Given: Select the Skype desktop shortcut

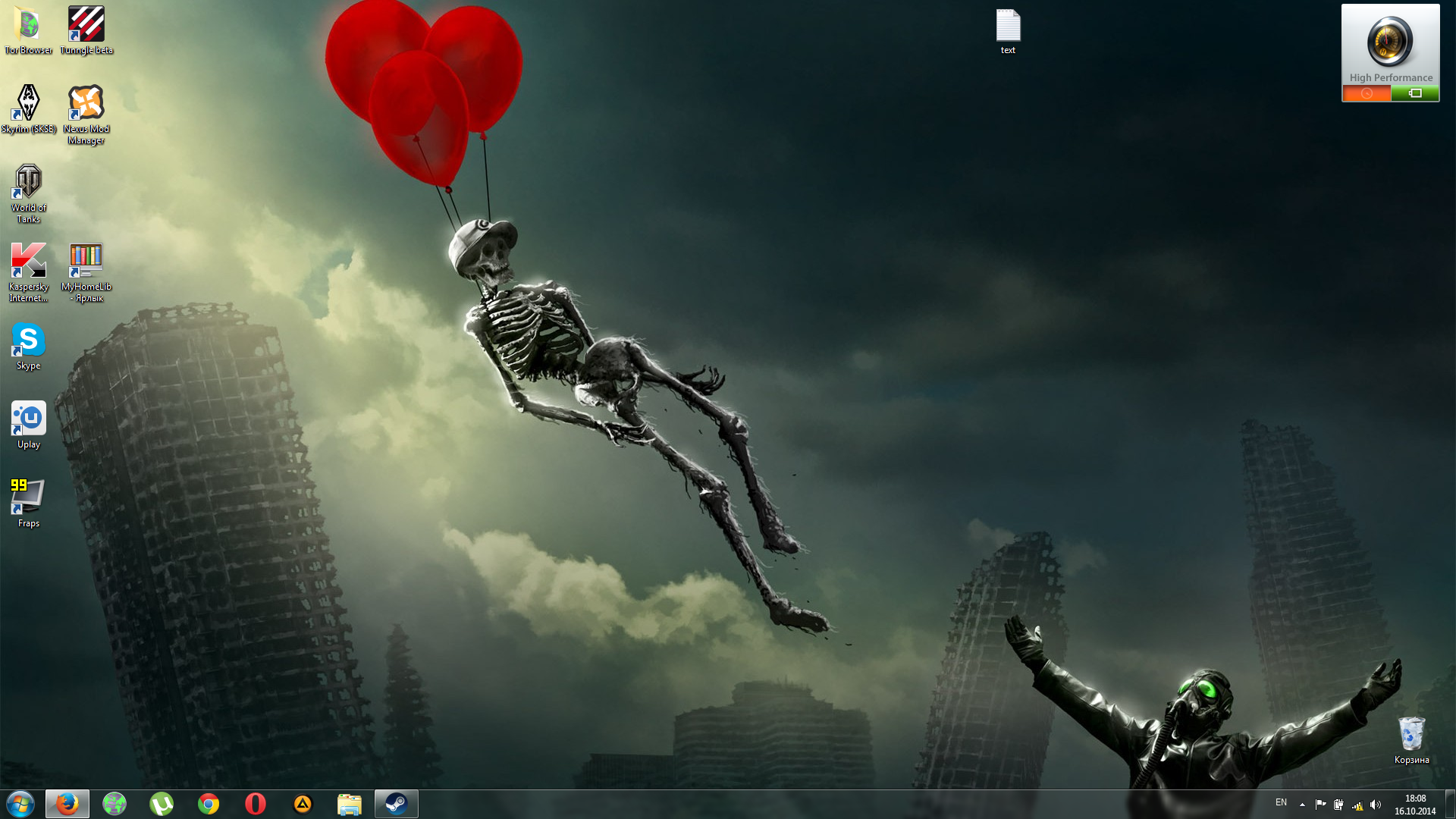Looking at the screenshot, I should coord(28,346).
